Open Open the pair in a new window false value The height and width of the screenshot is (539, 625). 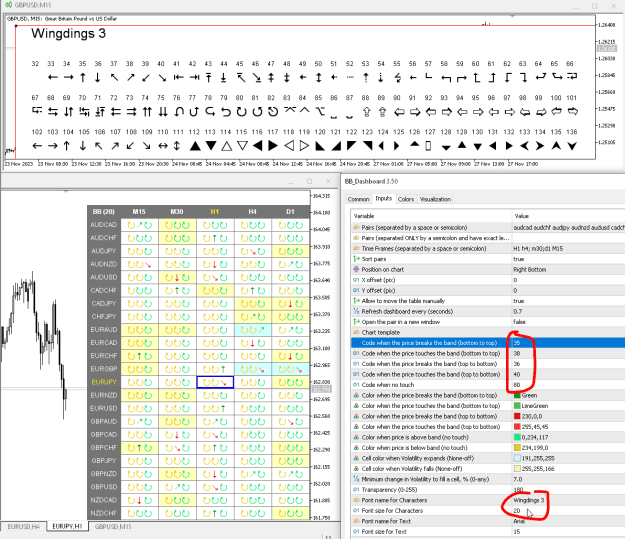tap(568, 322)
